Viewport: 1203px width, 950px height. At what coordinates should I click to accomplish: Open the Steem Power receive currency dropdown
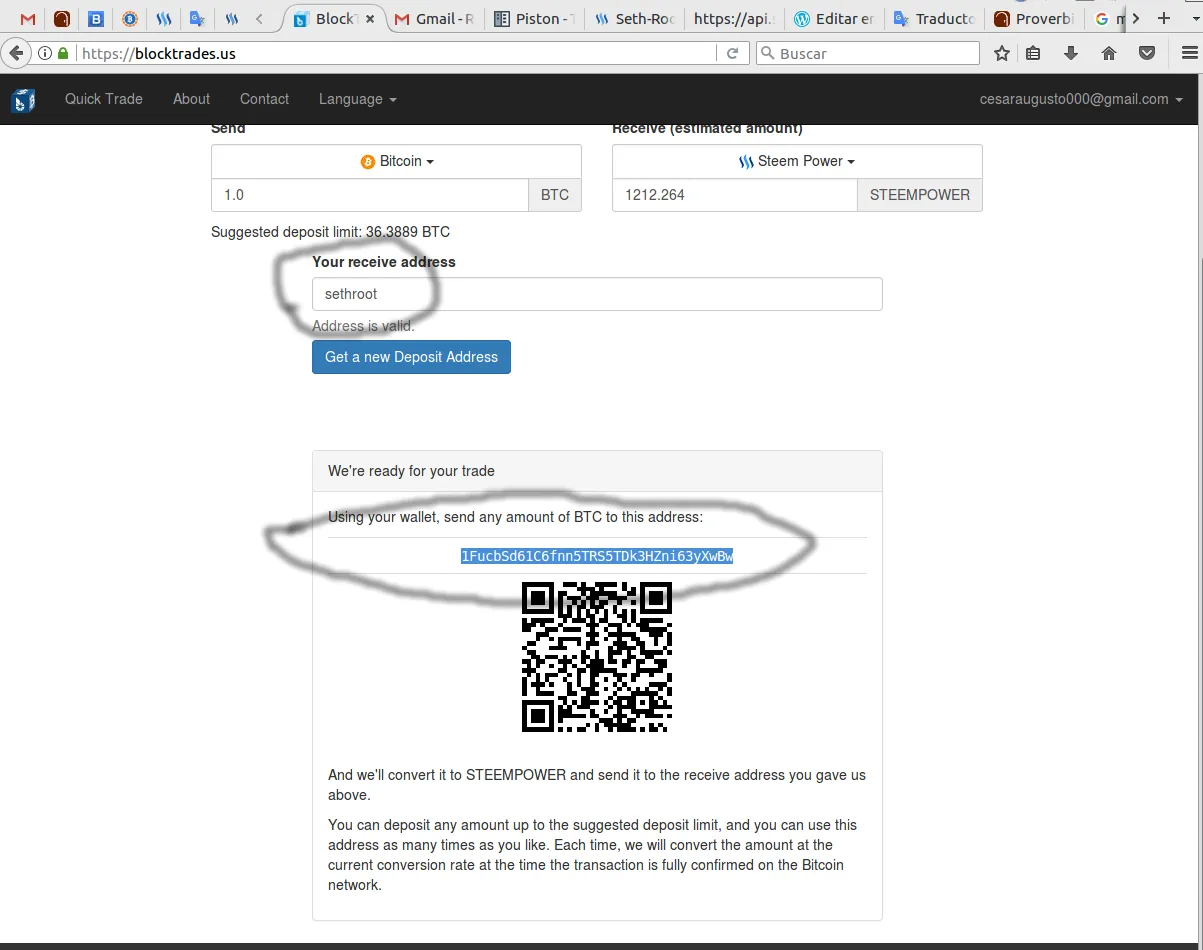[x=797, y=161]
